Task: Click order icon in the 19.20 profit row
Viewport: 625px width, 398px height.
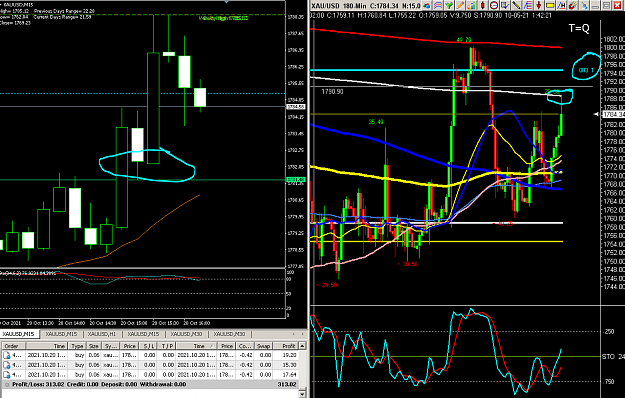Action: (x=7, y=355)
